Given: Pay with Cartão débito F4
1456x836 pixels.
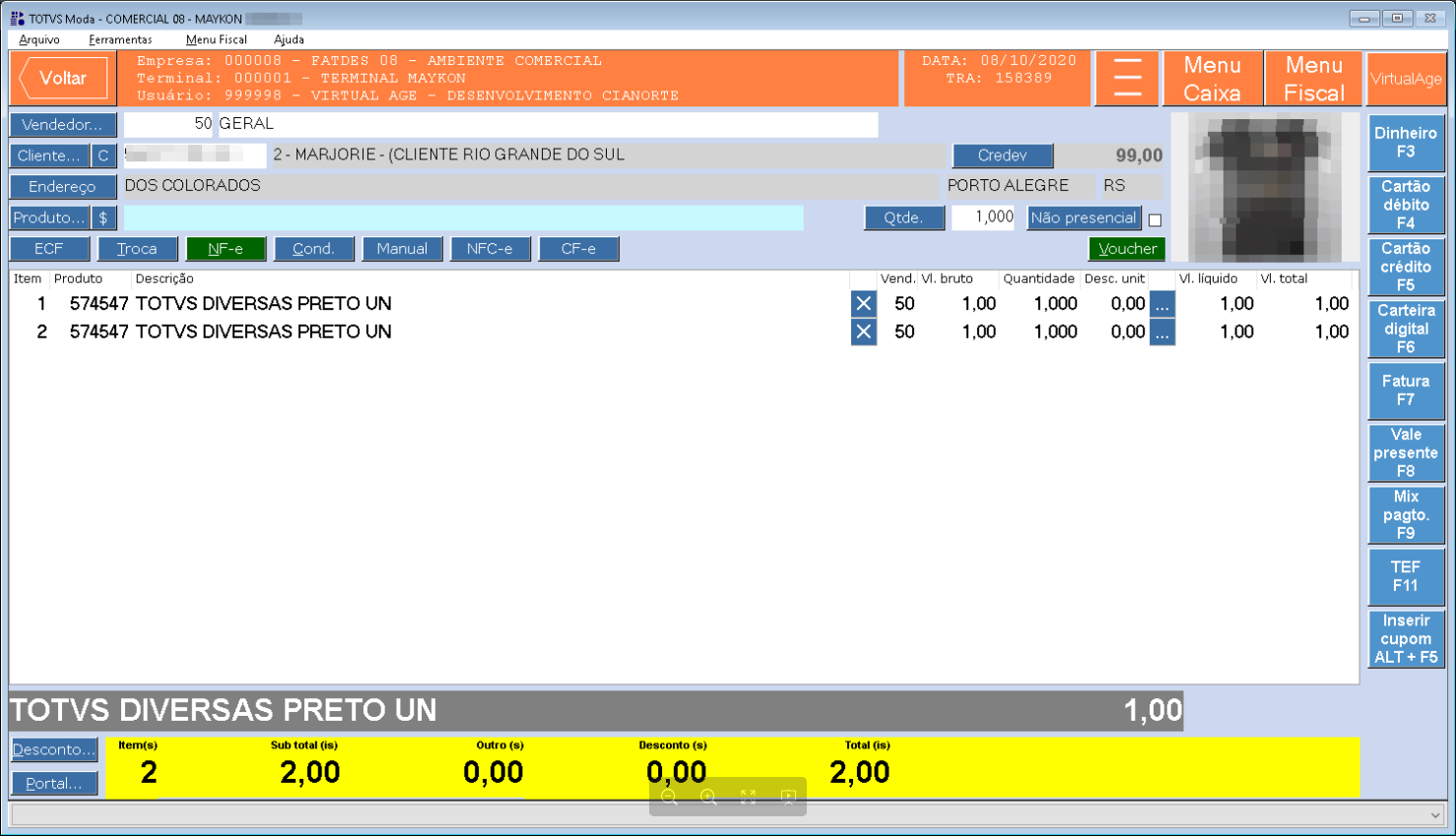Looking at the screenshot, I should pos(1406,205).
